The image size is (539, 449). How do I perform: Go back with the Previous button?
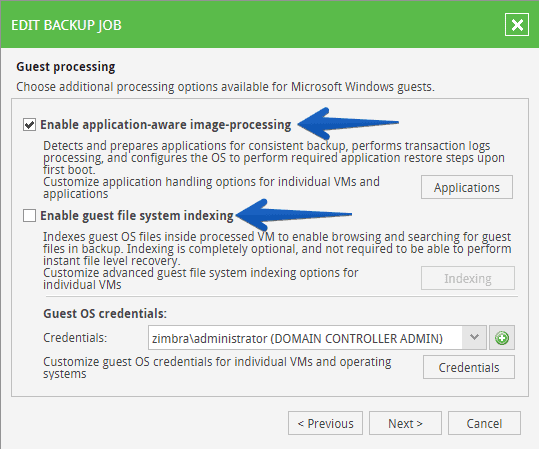coord(325,423)
